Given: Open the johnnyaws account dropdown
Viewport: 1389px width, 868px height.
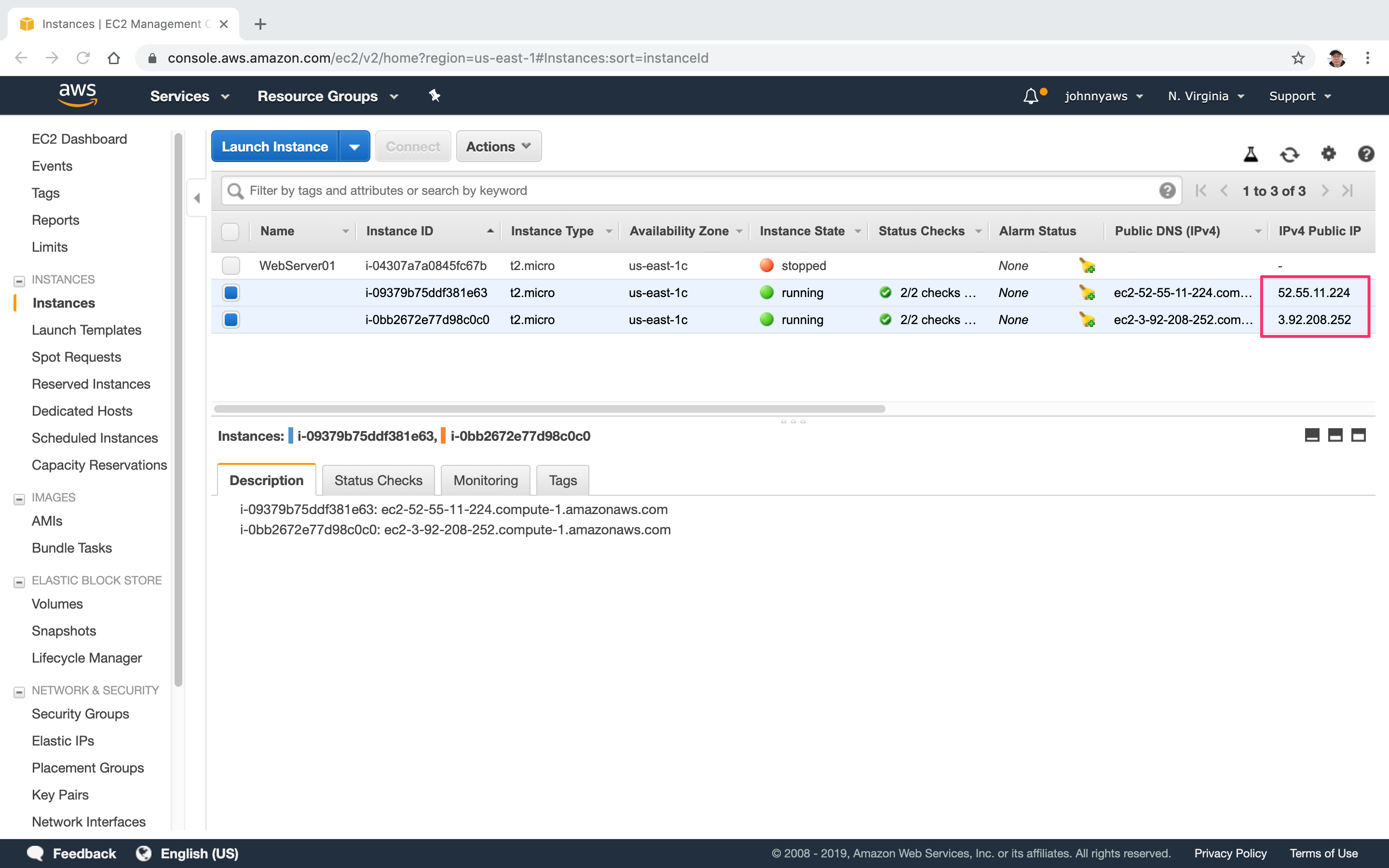Looking at the screenshot, I should pyautogui.click(x=1104, y=96).
